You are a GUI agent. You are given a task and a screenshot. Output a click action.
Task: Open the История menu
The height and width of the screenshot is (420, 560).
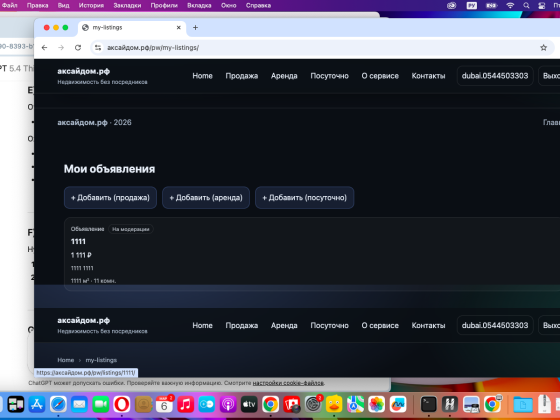tap(91, 5)
